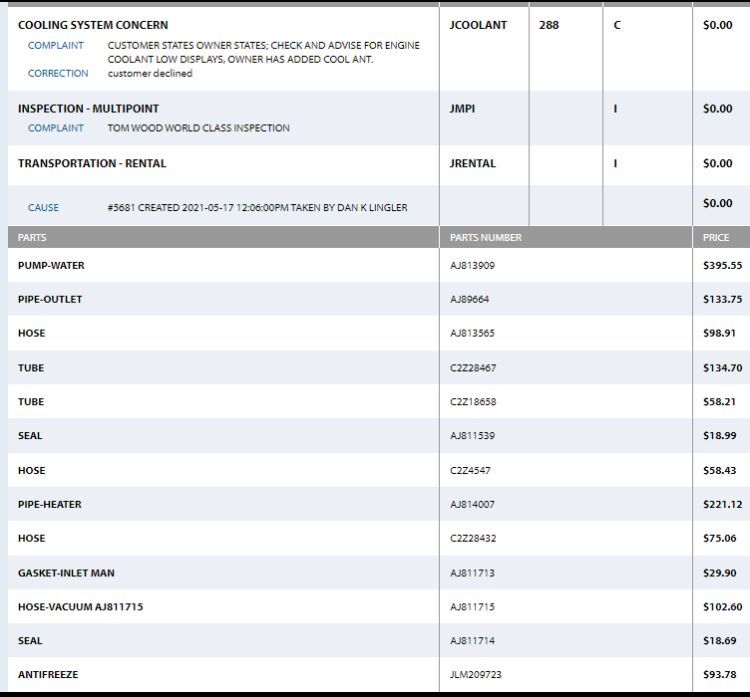
Task: Click the PARTS NUMBER column header
Action: 486,238
